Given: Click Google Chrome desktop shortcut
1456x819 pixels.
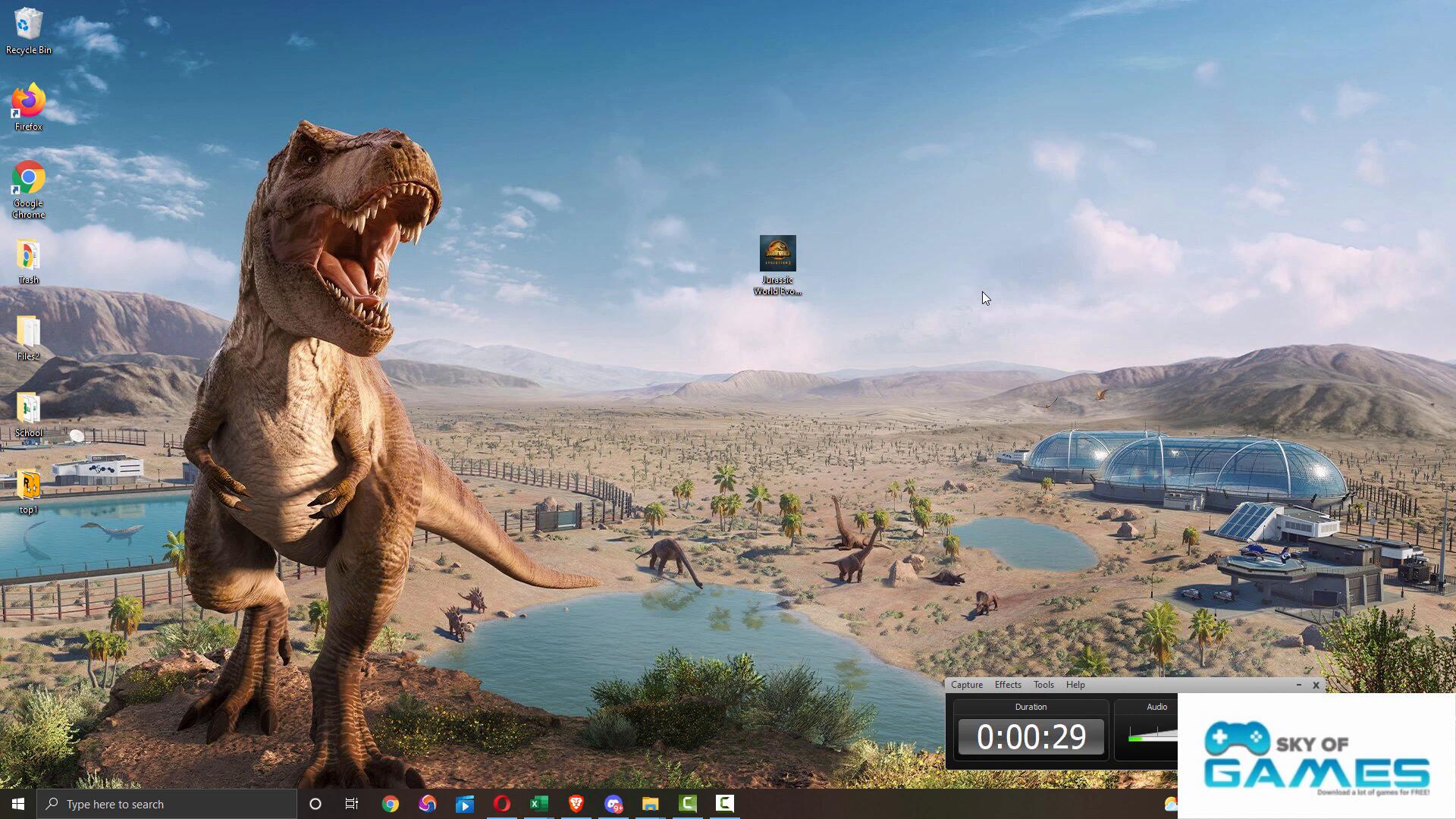Looking at the screenshot, I should (28, 188).
